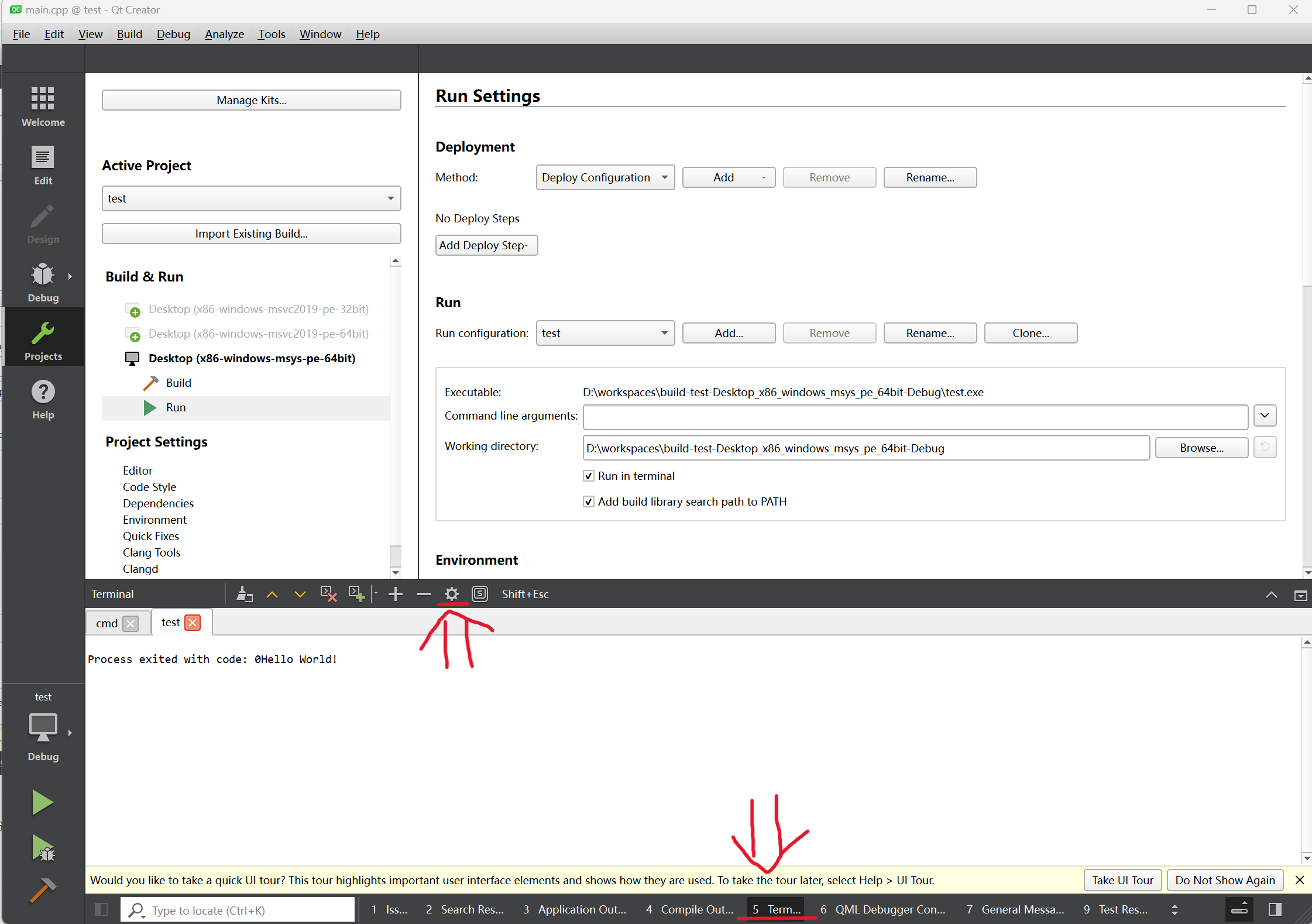
Task: Clear terminal with the broom icon
Action: [244, 595]
